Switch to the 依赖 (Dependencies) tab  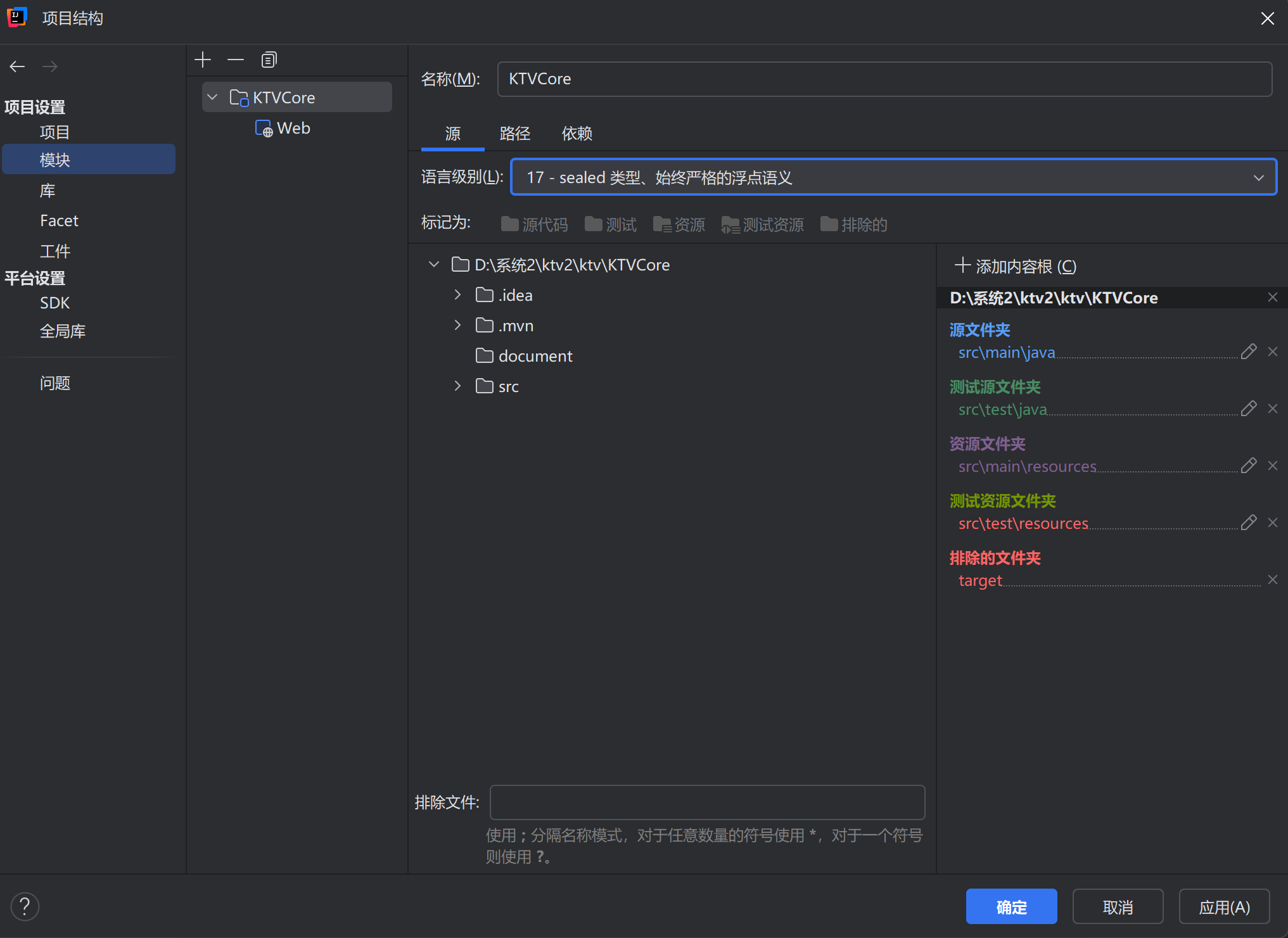(x=577, y=133)
